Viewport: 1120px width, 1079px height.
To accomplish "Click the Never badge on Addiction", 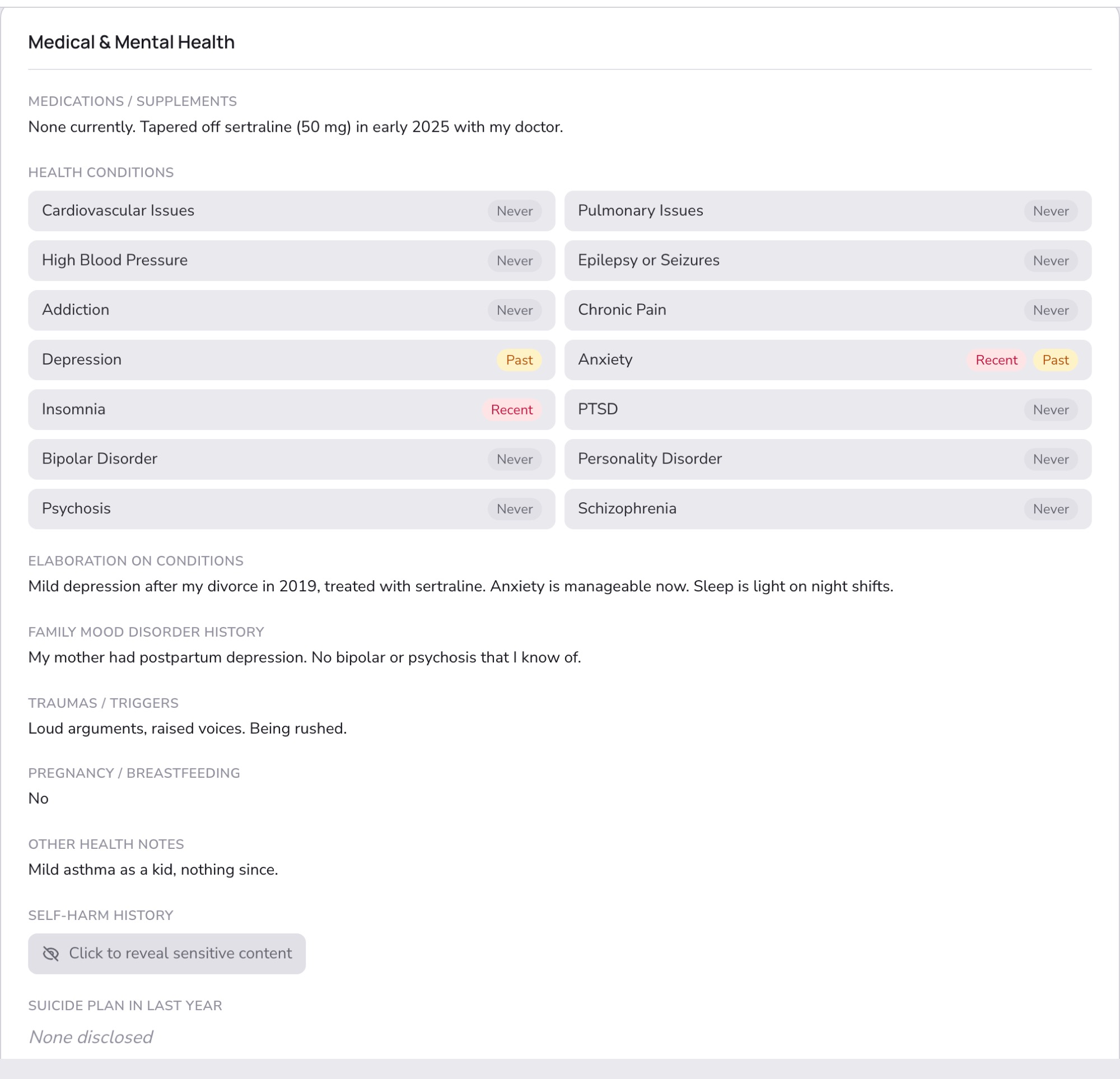I will (x=514, y=310).
